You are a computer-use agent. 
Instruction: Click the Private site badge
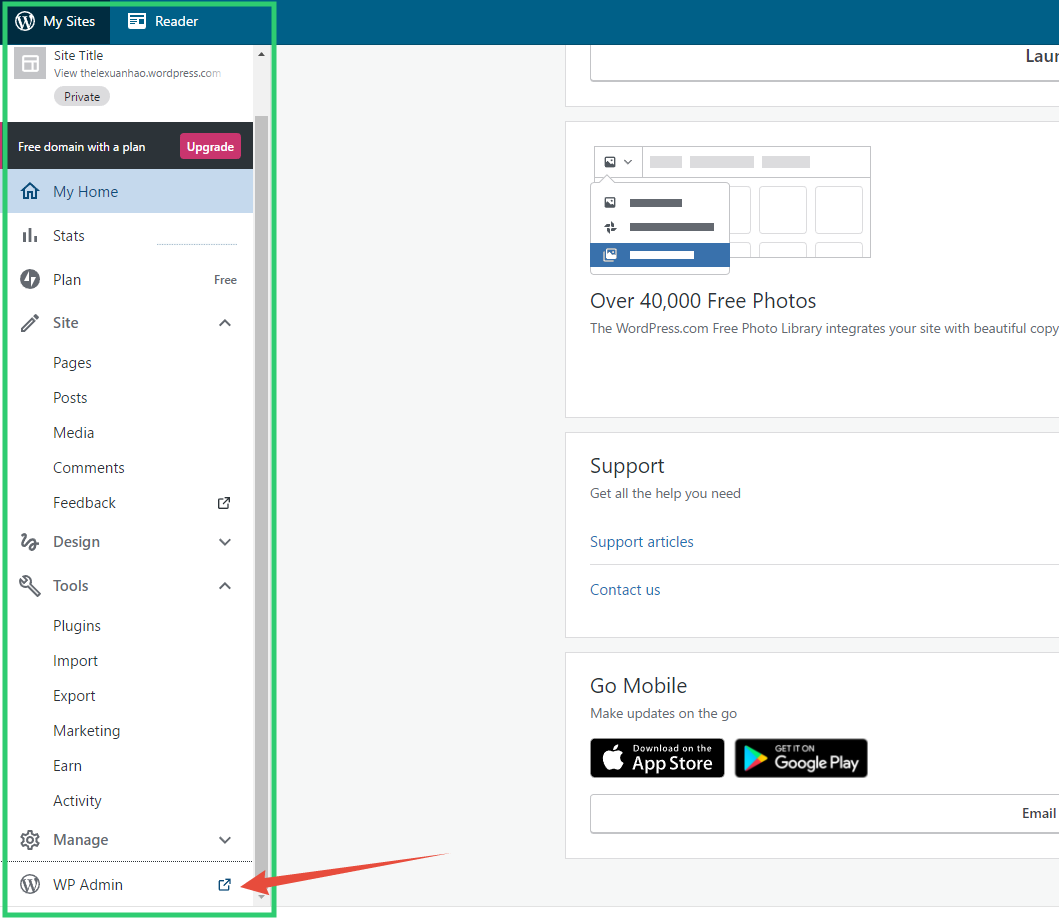point(82,97)
